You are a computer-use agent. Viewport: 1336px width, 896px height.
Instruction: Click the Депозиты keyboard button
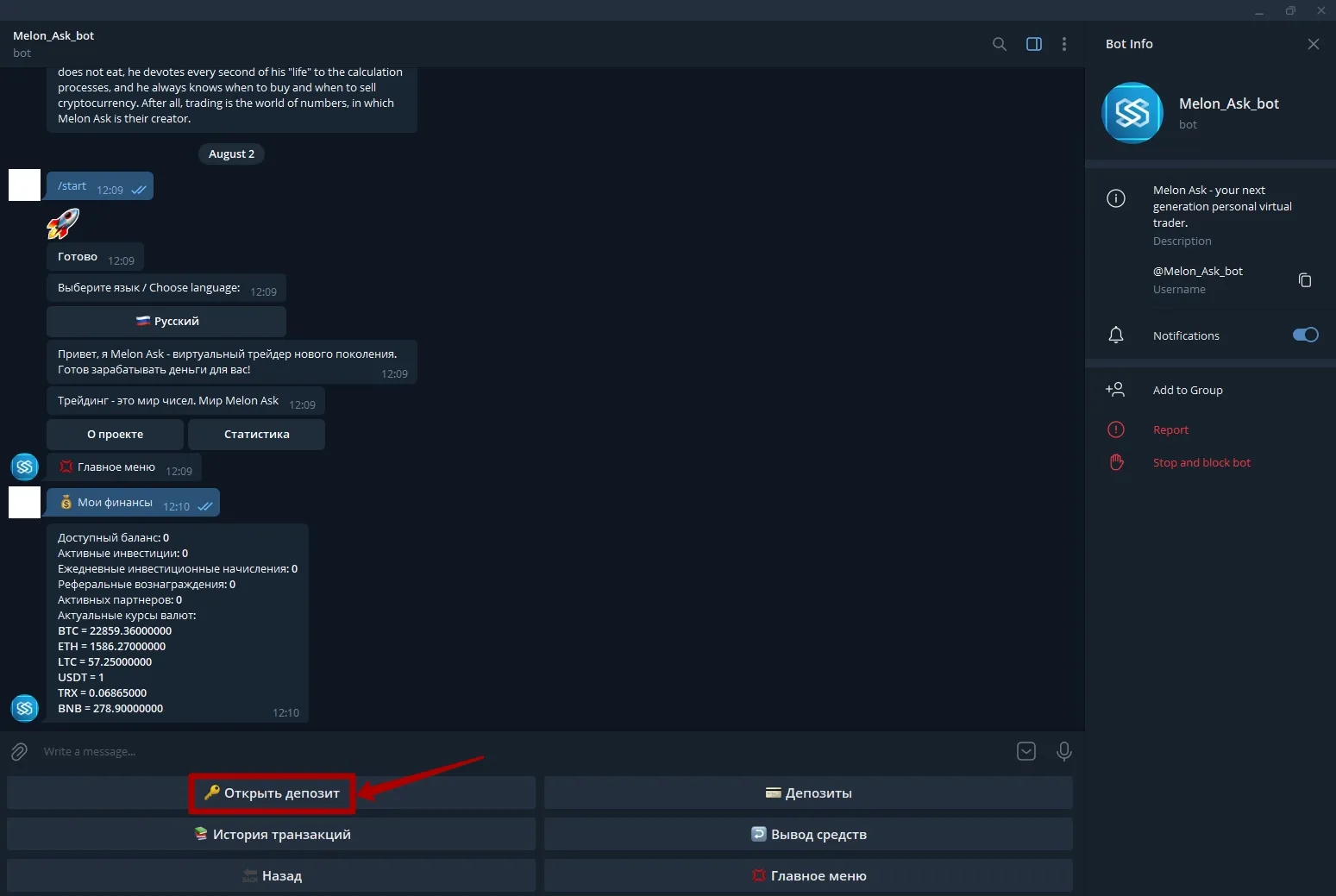point(808,793)
